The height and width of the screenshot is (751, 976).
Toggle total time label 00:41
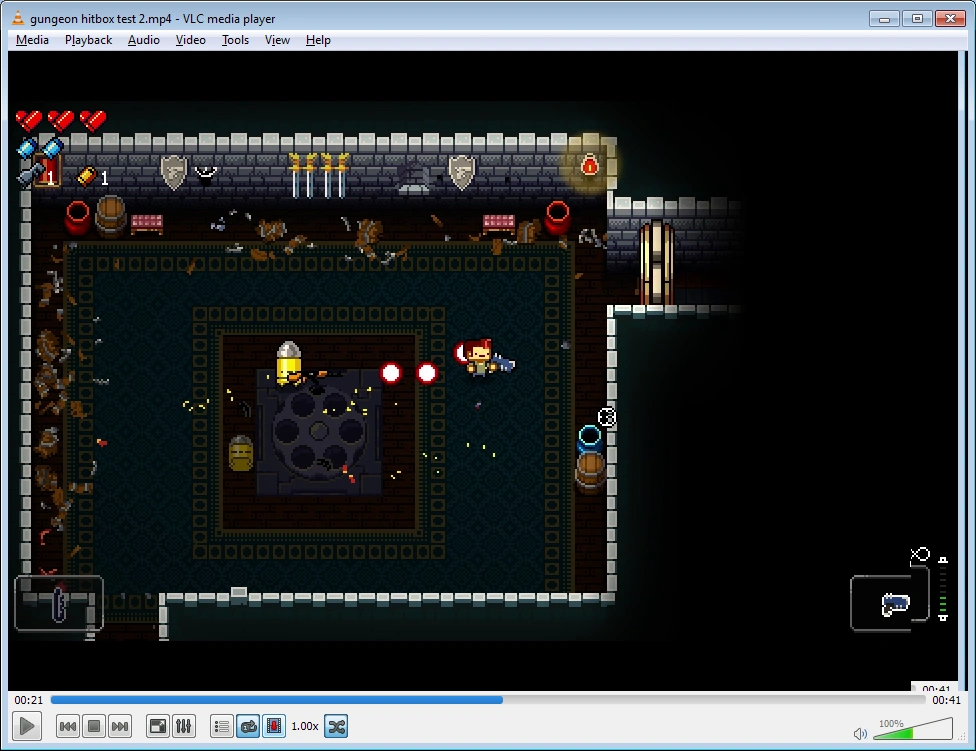click(946, 700)
